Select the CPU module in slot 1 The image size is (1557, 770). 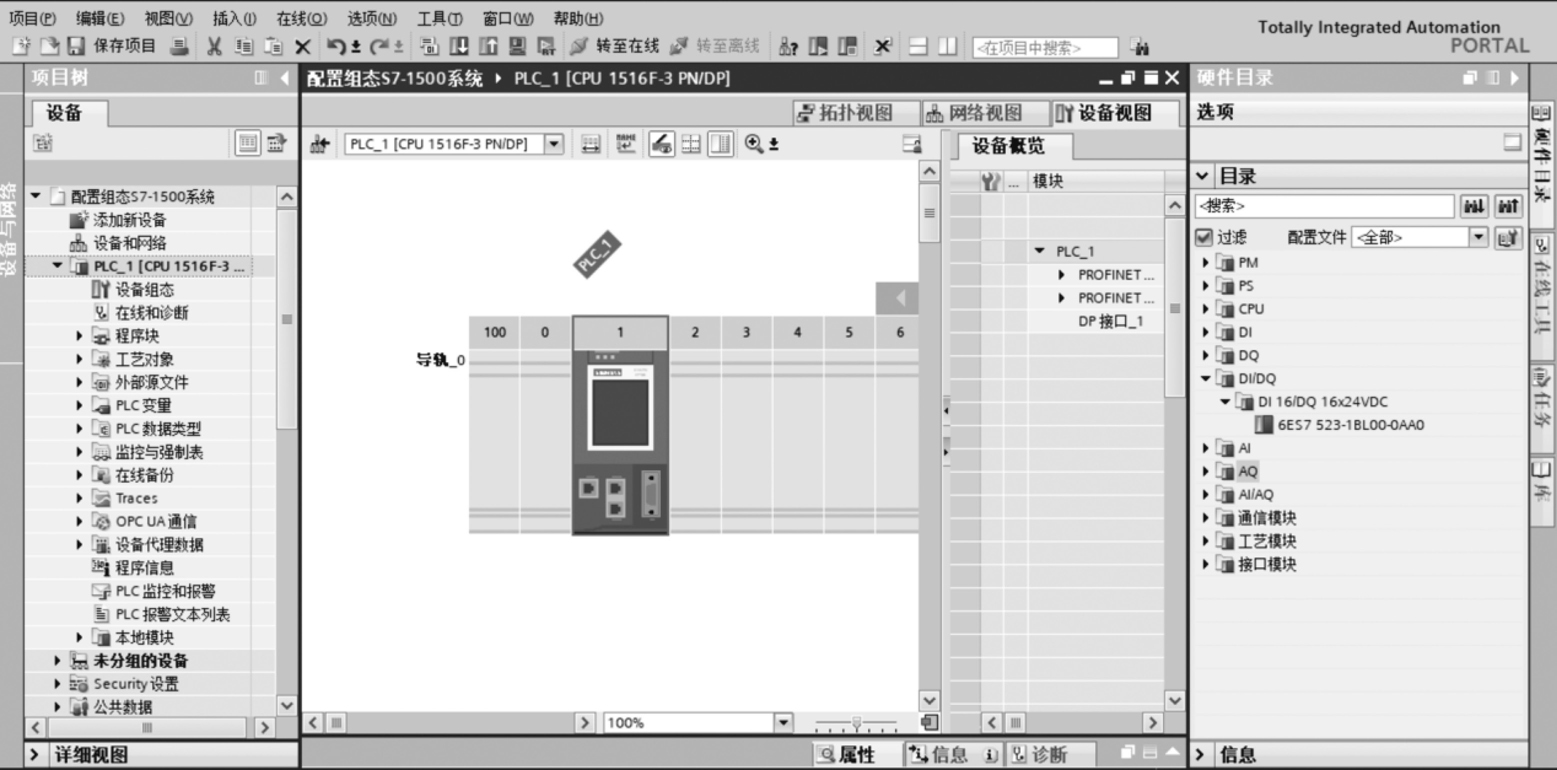[620, 441]
